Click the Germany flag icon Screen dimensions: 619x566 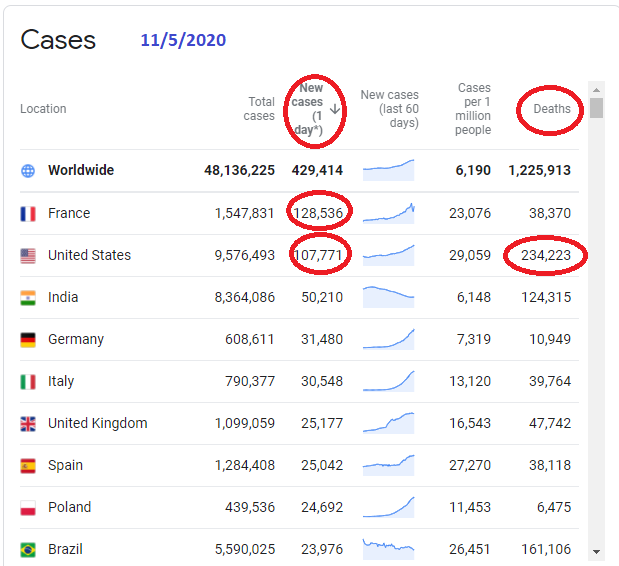pyautogui.click(x=28, y=340)
